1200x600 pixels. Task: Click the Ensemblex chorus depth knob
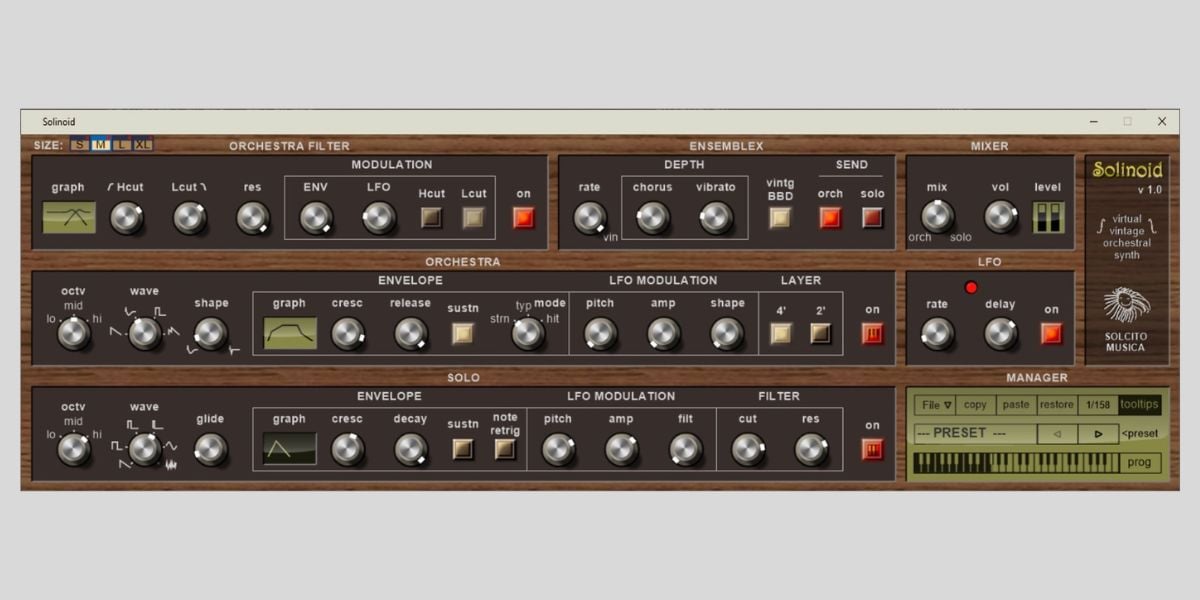coord(653,217)
